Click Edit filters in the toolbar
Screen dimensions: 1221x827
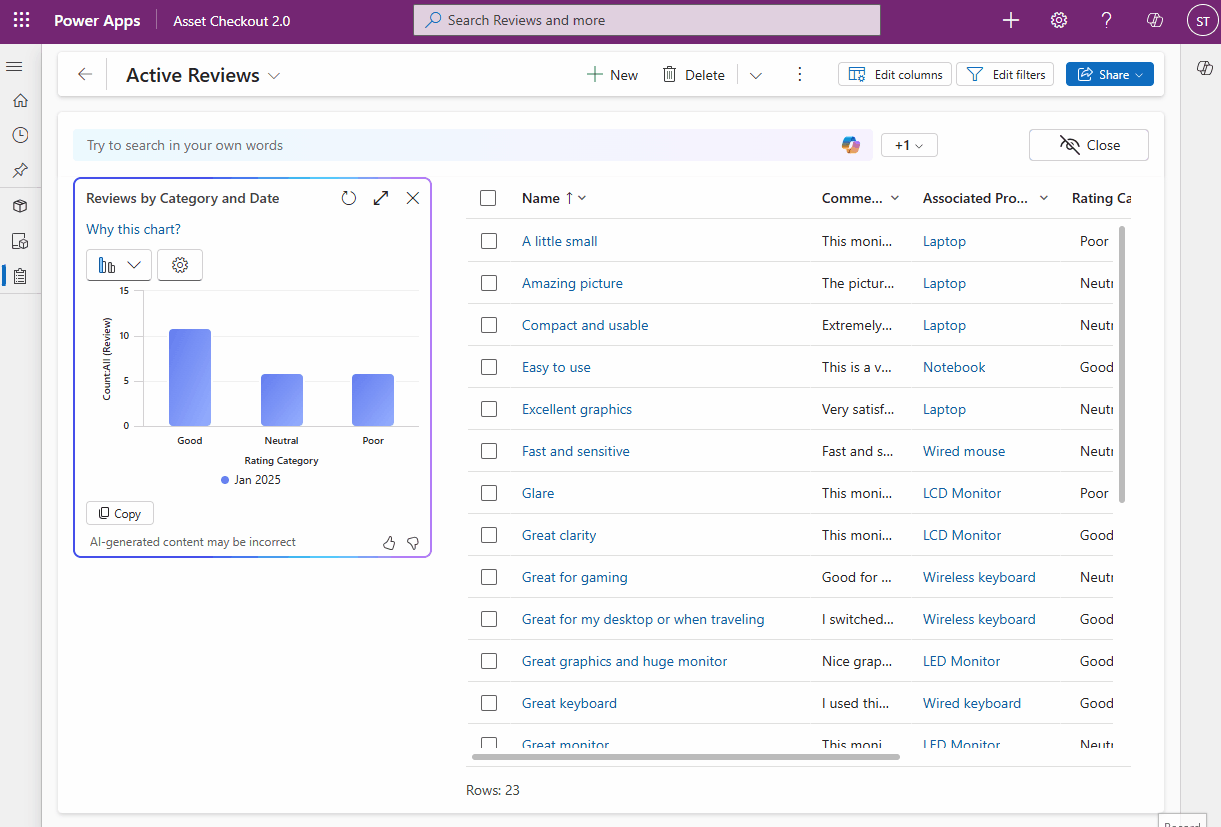[x=1004, y=73]
